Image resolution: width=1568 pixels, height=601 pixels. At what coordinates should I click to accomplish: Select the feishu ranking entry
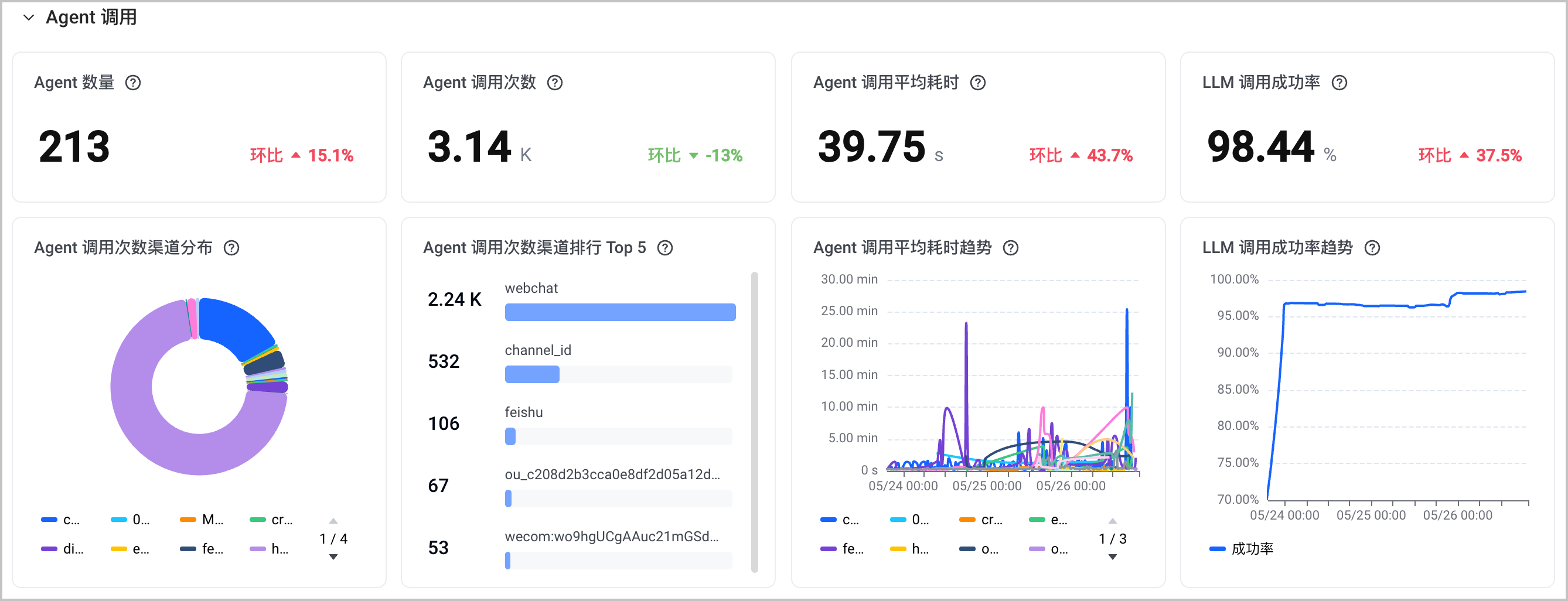point(581,424)
